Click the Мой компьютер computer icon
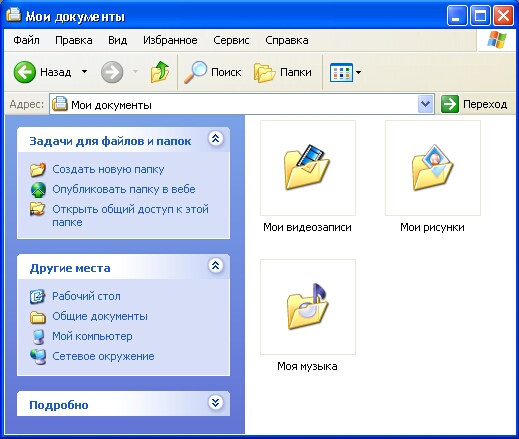This screenshot has width=519, height=439. pos(38,337)
